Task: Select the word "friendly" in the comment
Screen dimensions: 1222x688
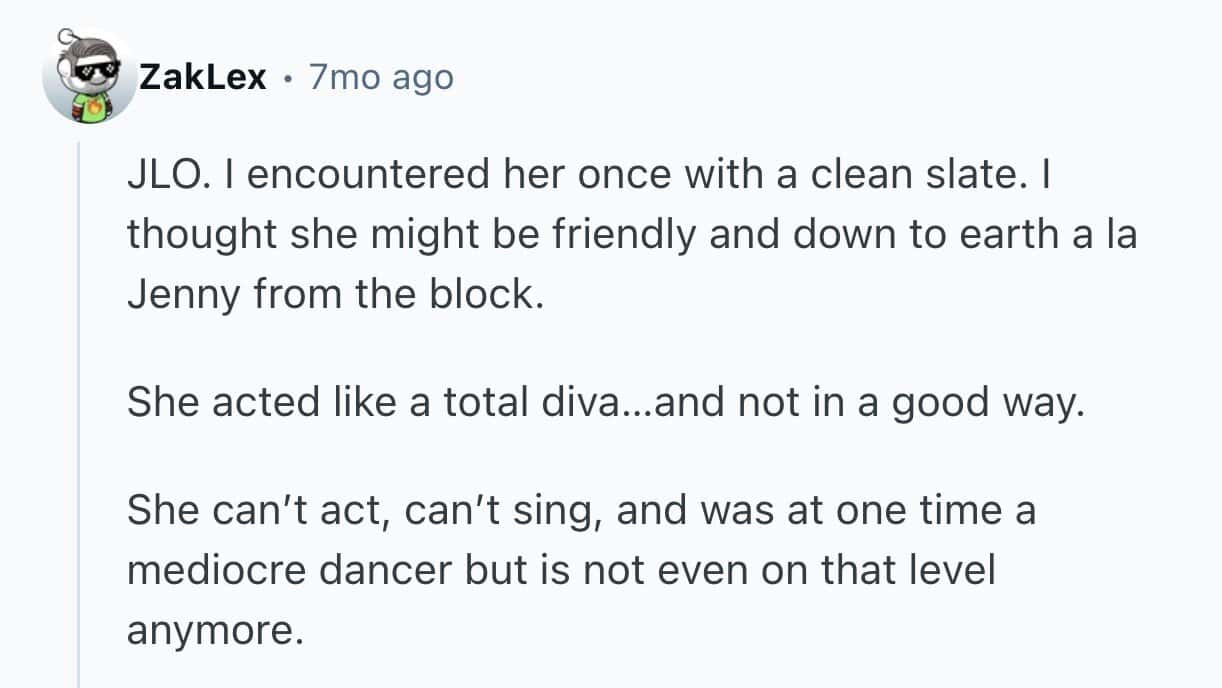Action: pyautogui.click(x=573, y=234)
